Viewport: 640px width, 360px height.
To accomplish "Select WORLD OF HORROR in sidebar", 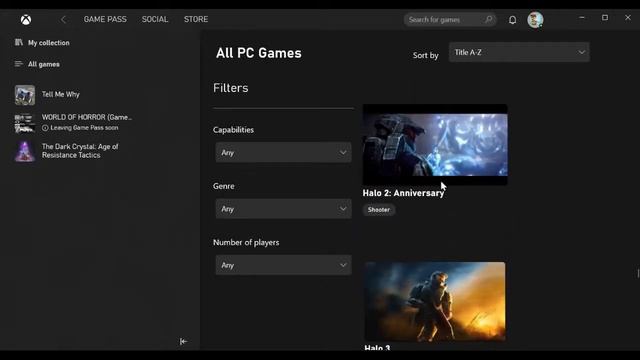I will pos(87,117).
